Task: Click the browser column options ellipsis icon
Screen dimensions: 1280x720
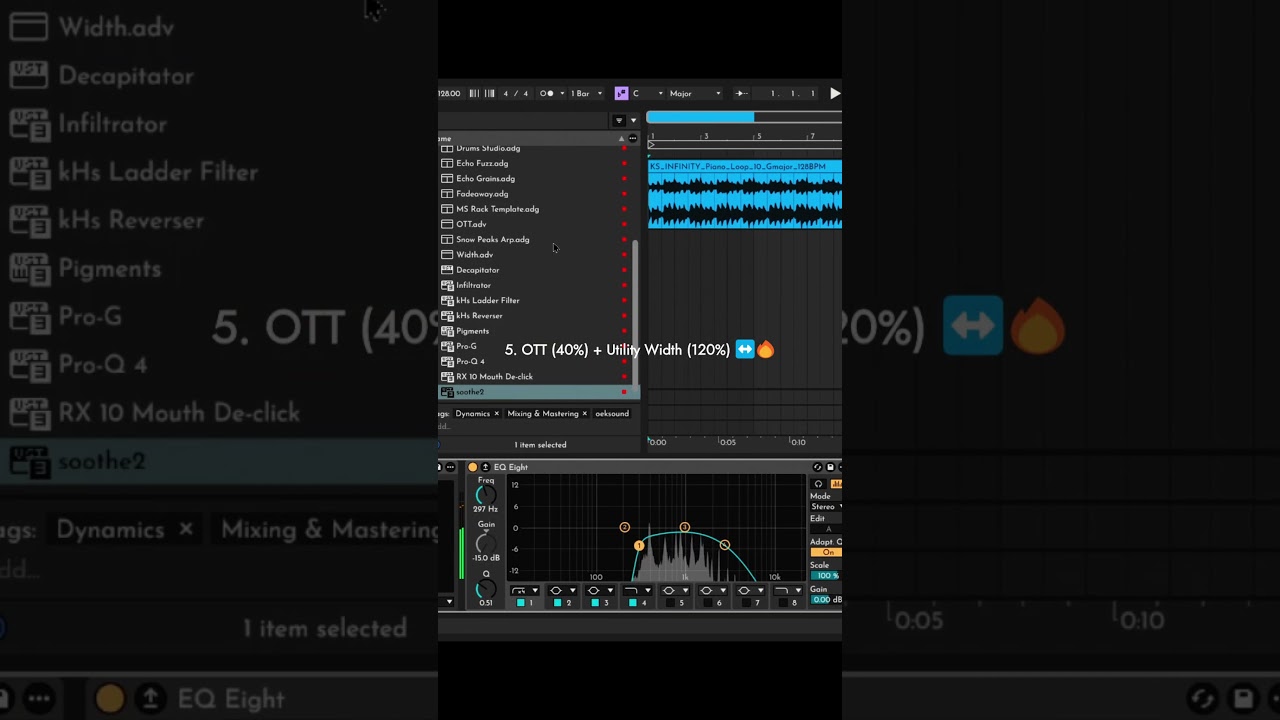Action: click(x=633, y=138)
